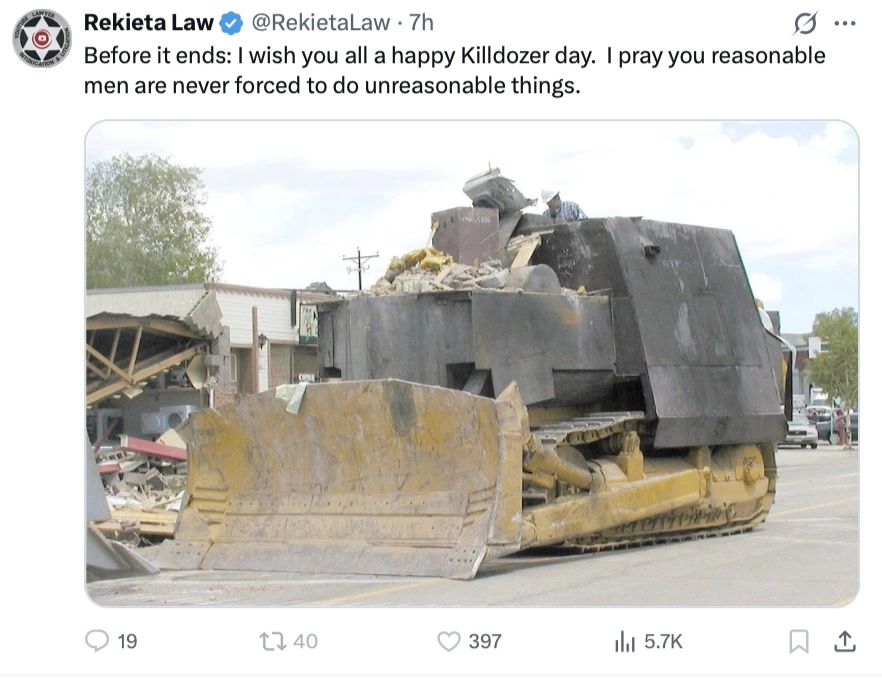Open the @RekietaLaw handle link

point(321,23)
